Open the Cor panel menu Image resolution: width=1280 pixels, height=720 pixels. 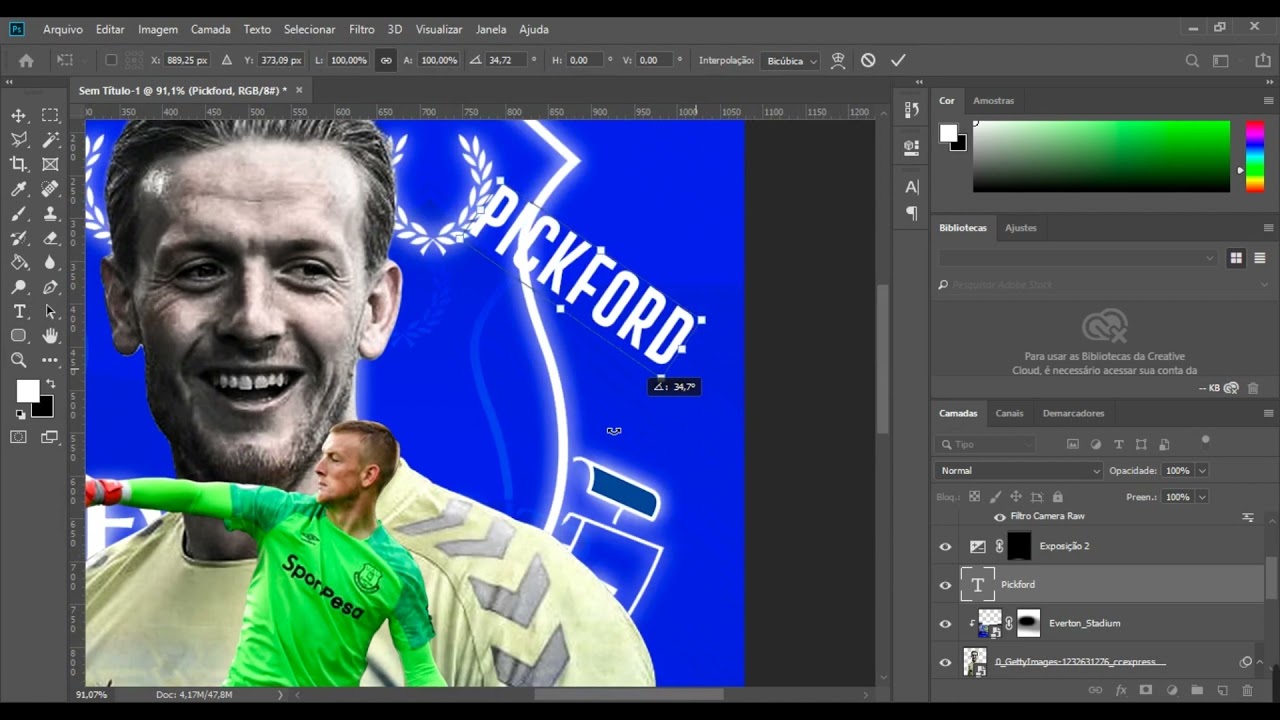pyautogui.click(x=1268, y=100)
